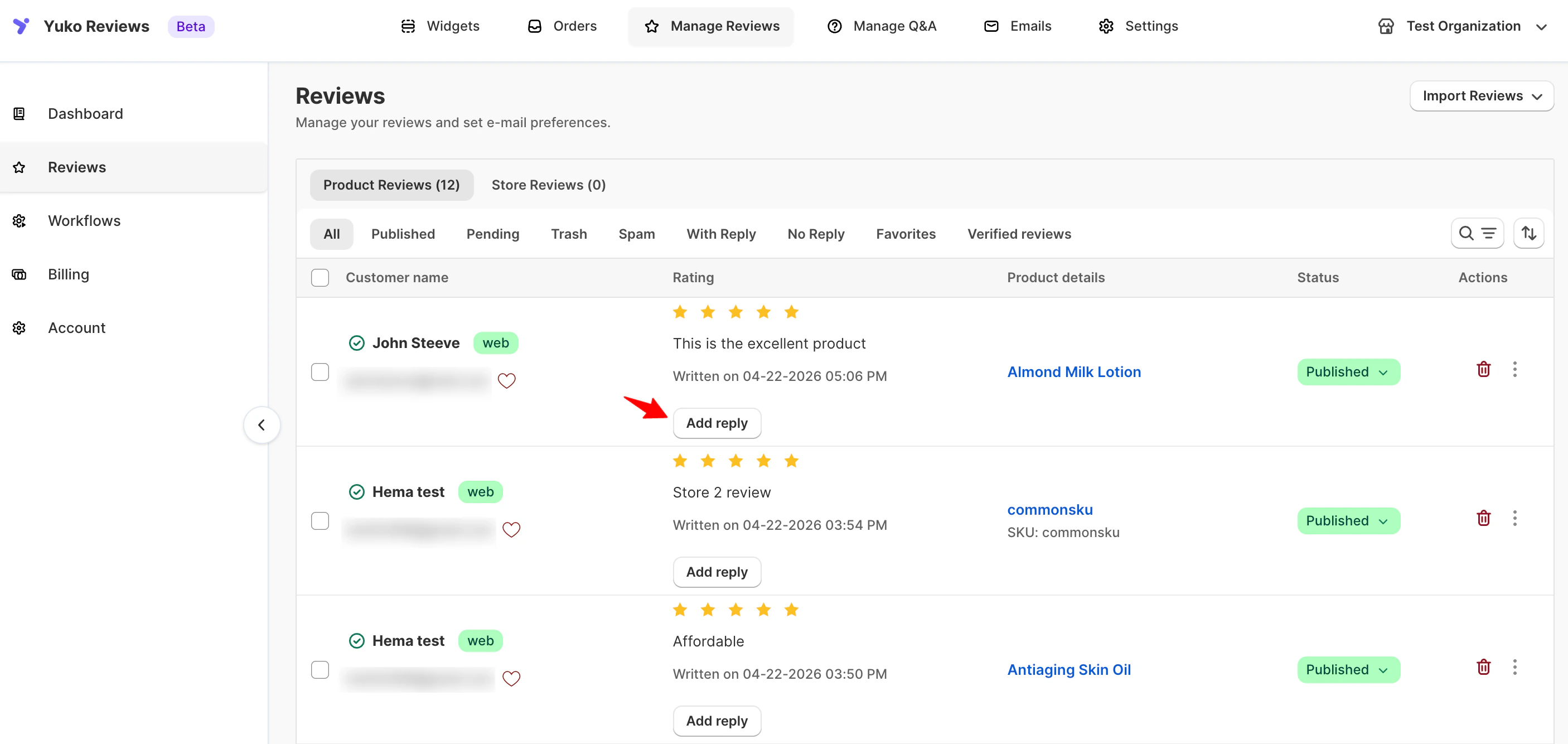Viewport: 1568px width, 744px height.
Task: Open the search and filter button
Action: pos(1477,234)
